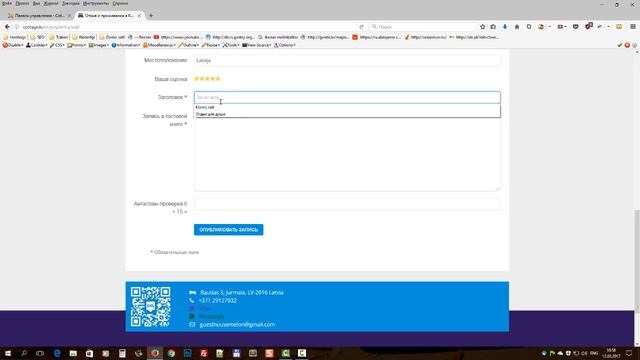Set rating to one star
This screenshot has height=360, width=640.
pos(197,78)
